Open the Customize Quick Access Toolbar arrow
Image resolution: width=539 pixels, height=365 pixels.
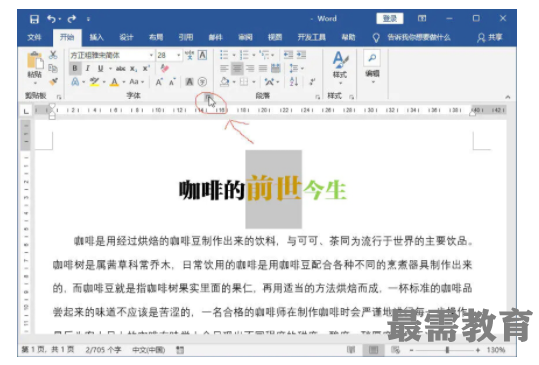88,19
